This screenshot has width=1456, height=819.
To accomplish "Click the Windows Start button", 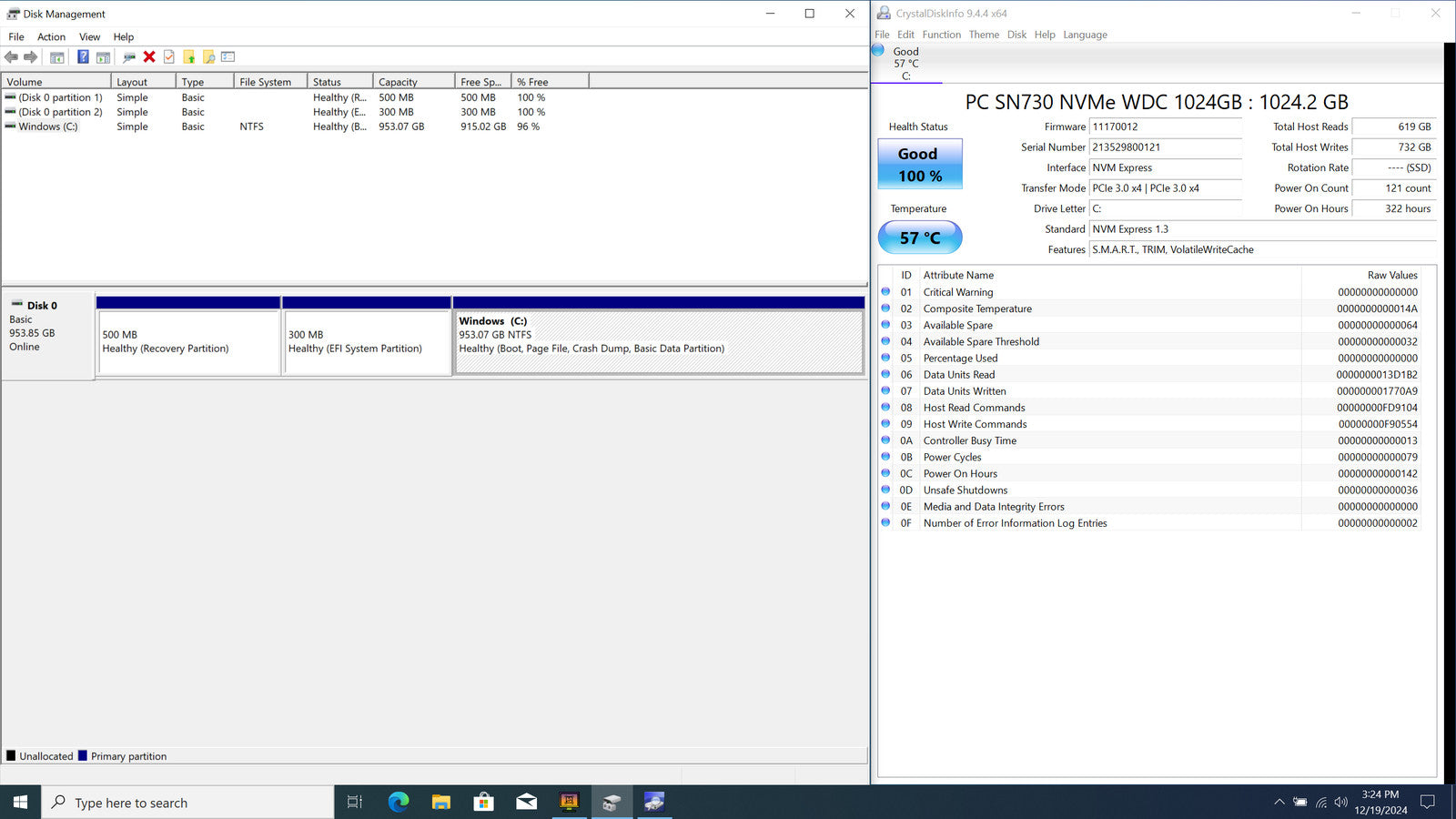I will pyautogui.click(x=20, y=802).
